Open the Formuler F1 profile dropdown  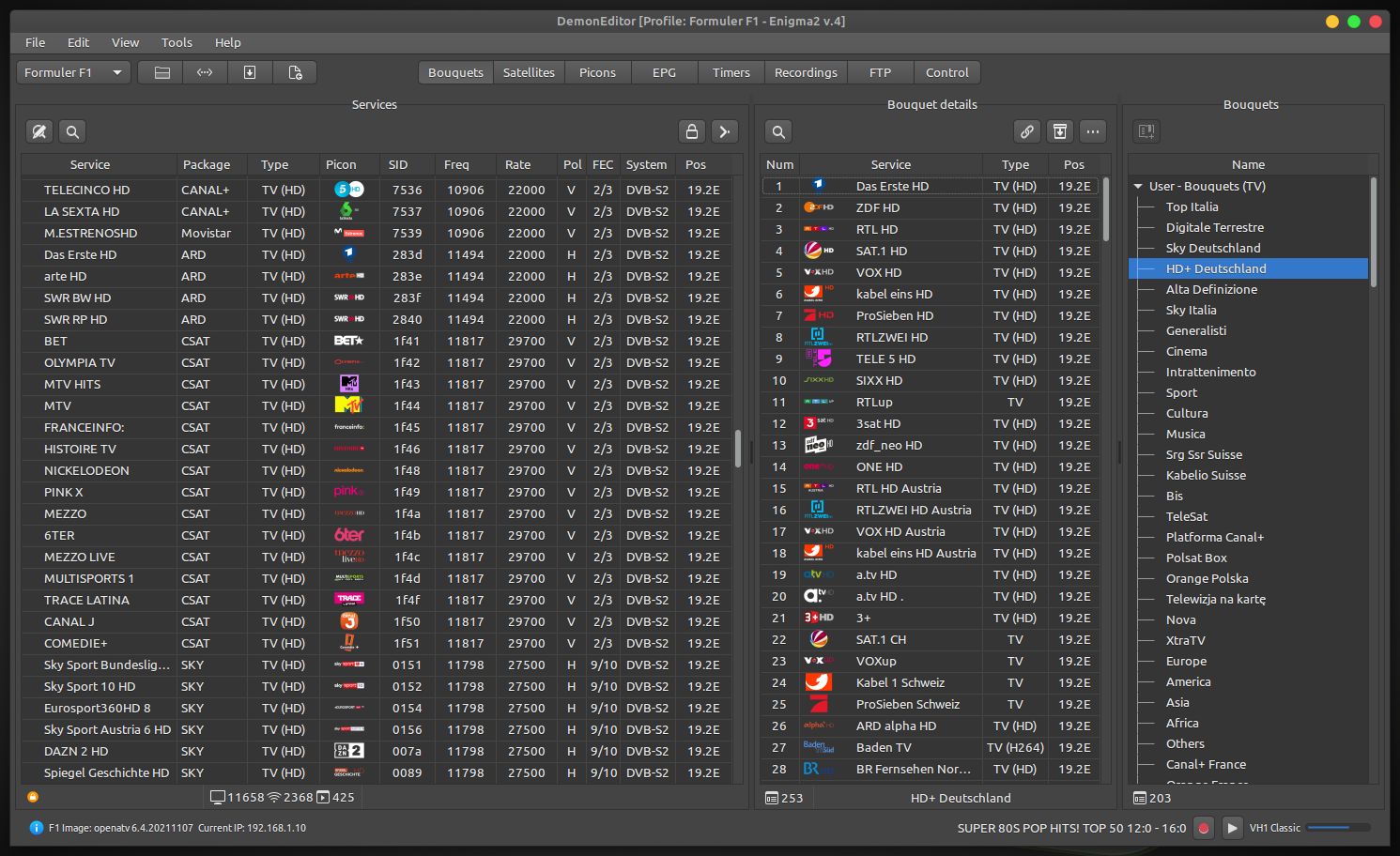tap(73, 71)
